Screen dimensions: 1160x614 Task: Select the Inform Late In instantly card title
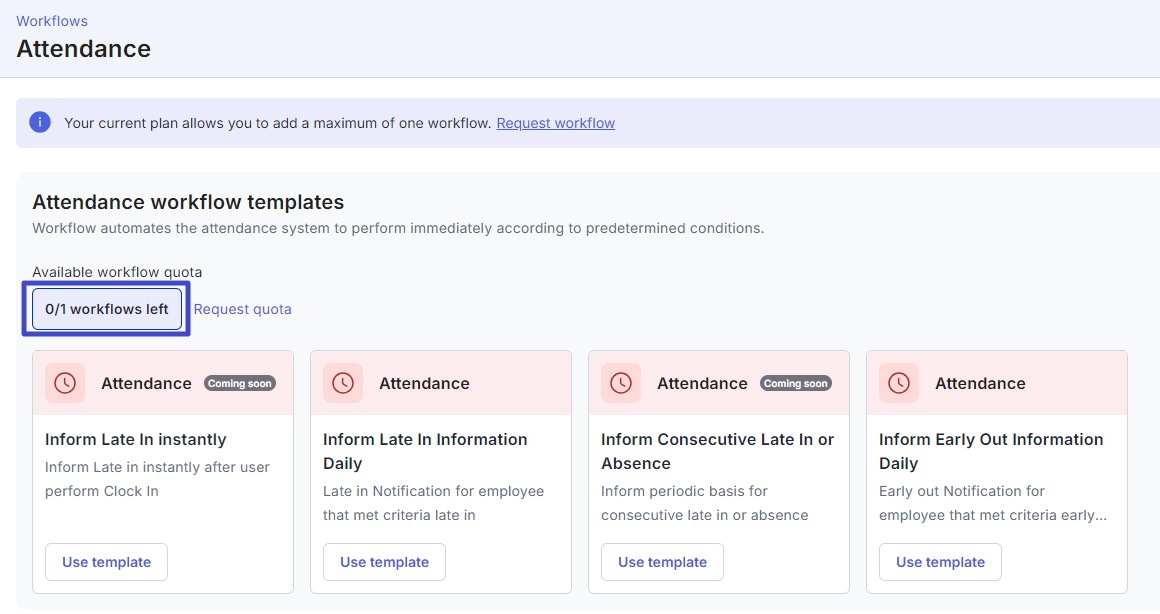(x=135, y=439)
